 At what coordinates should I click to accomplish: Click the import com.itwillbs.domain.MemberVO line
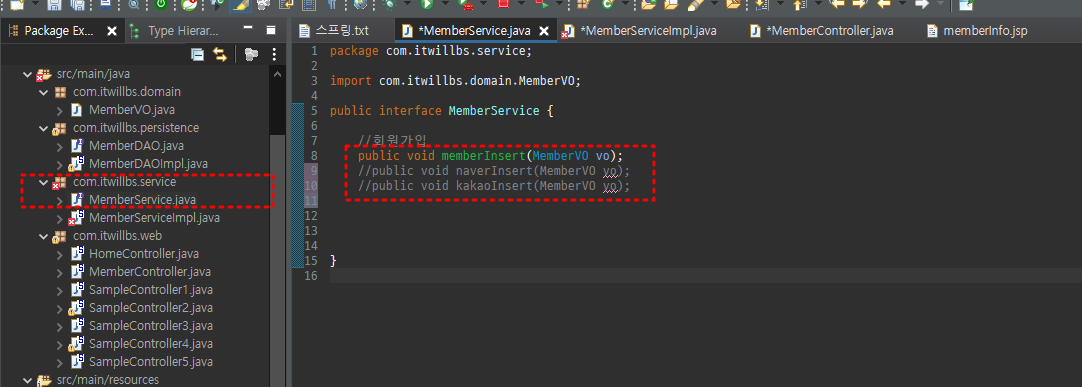pyautogui.click(x=456, y=81)
